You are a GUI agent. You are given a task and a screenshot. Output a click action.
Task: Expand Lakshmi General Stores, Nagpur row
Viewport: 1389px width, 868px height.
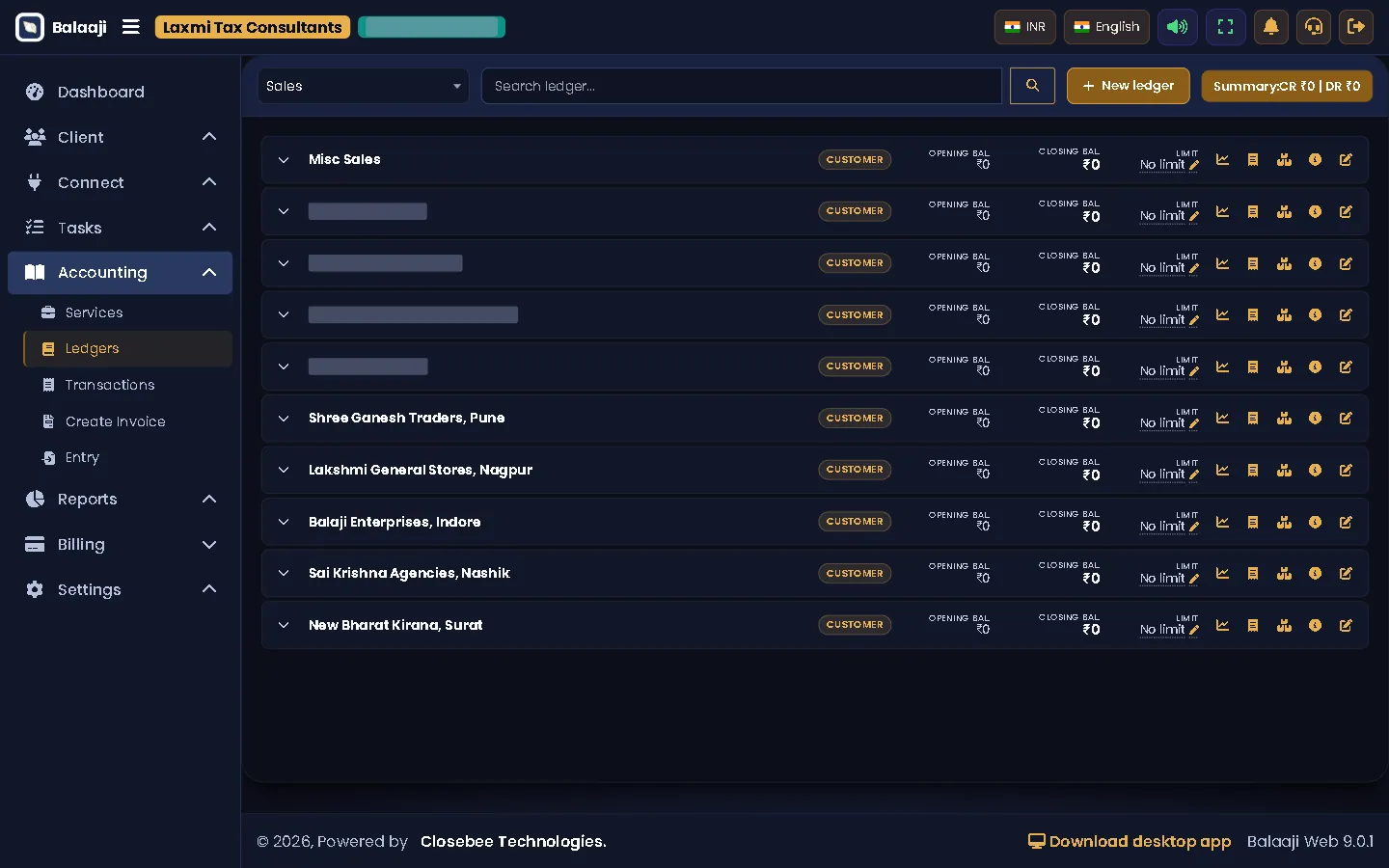(284, 471)
